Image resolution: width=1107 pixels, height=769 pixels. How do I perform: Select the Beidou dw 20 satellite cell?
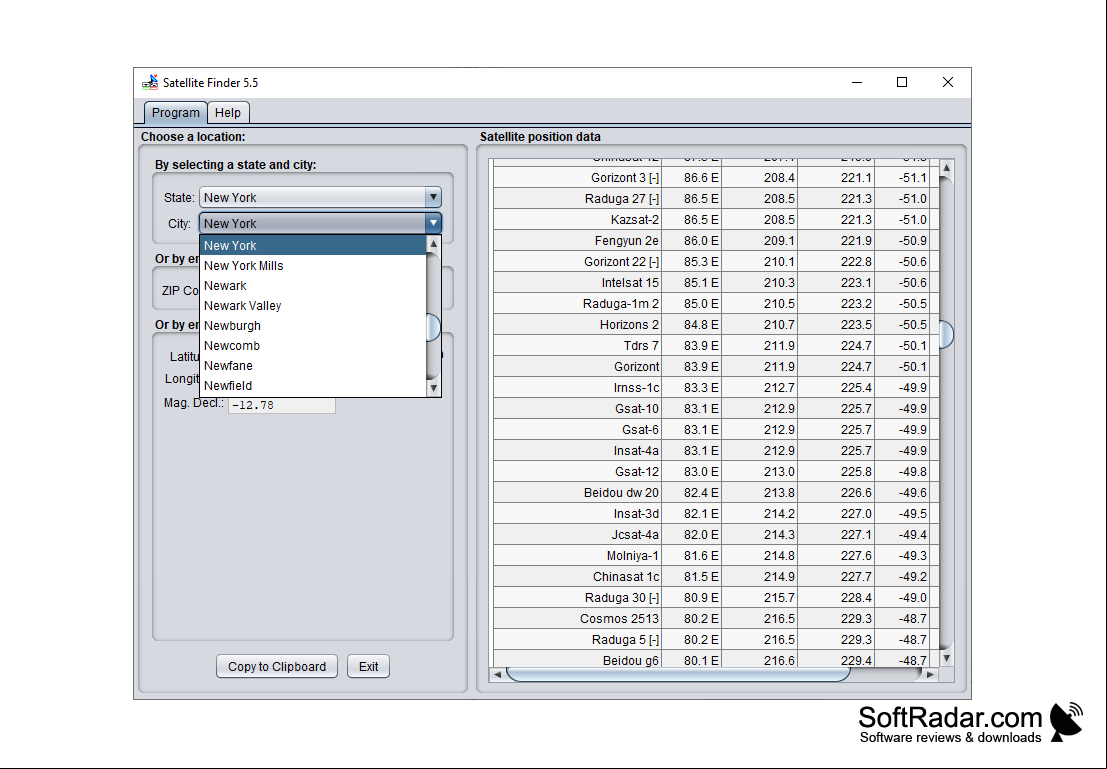tap(578, 493)
